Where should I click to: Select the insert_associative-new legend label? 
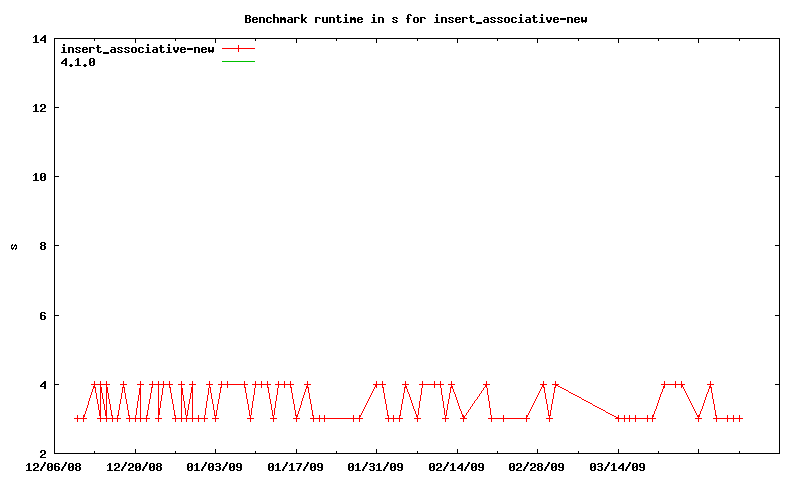[x=137, y=48]
